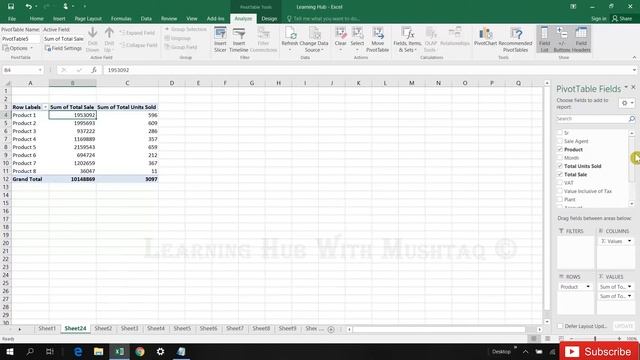Viewport: 640px width, 360px height.
Task: Select cell with Grand Total label
Action: coord(30,179)
